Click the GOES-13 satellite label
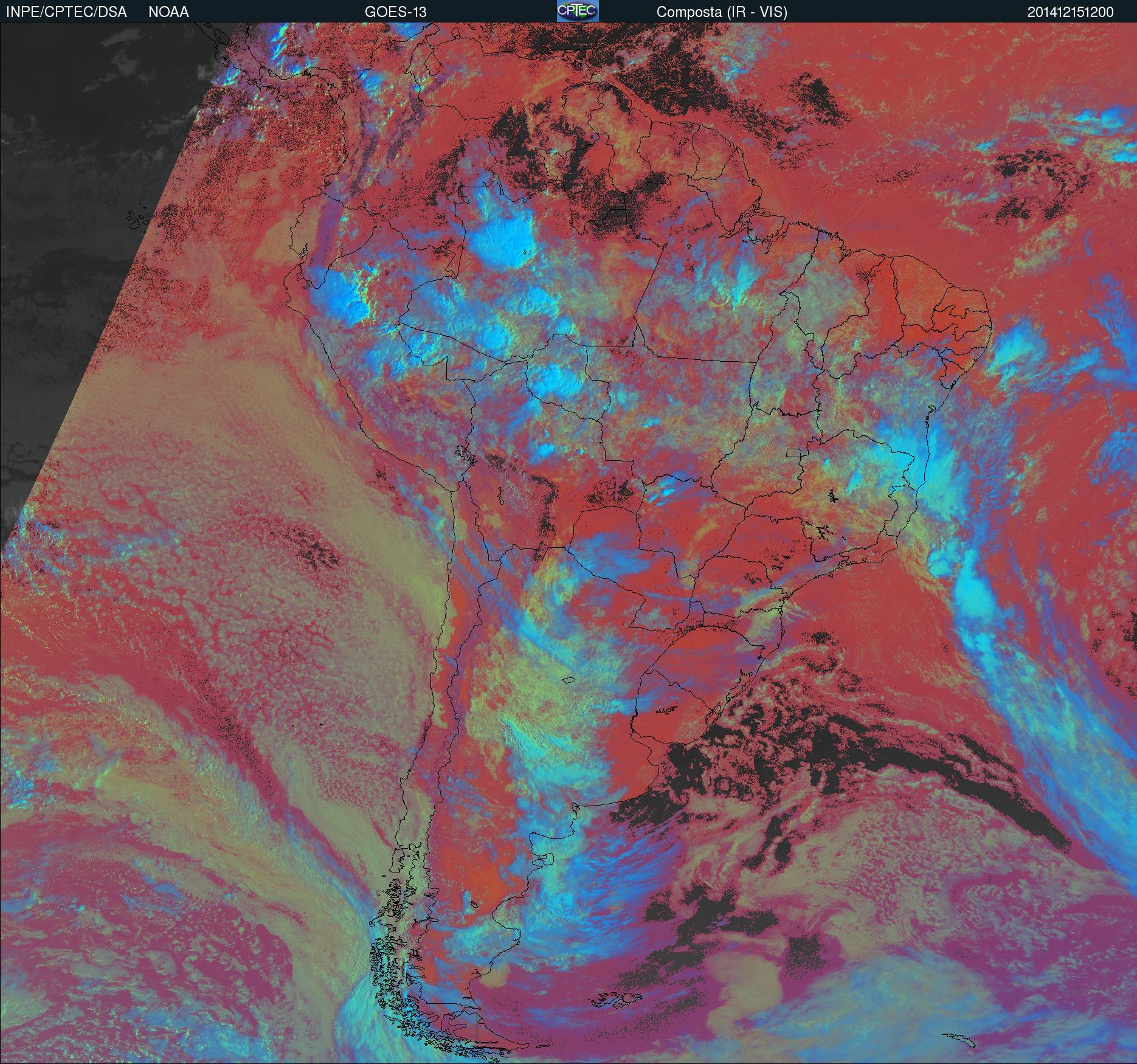 pos(396,12)
